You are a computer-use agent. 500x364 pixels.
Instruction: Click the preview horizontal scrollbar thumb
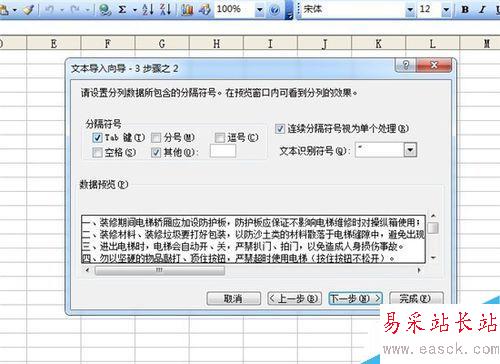(x=159, y=270)
